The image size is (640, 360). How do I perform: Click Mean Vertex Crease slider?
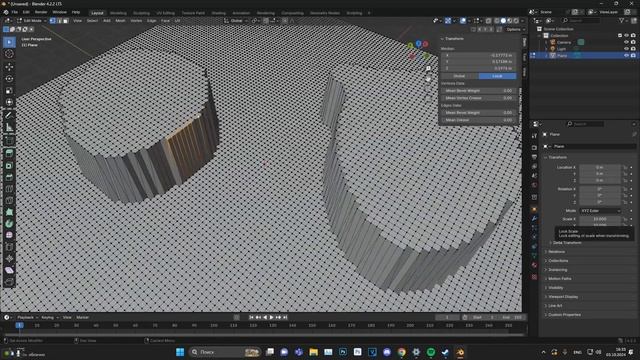[x=479, y=98]
